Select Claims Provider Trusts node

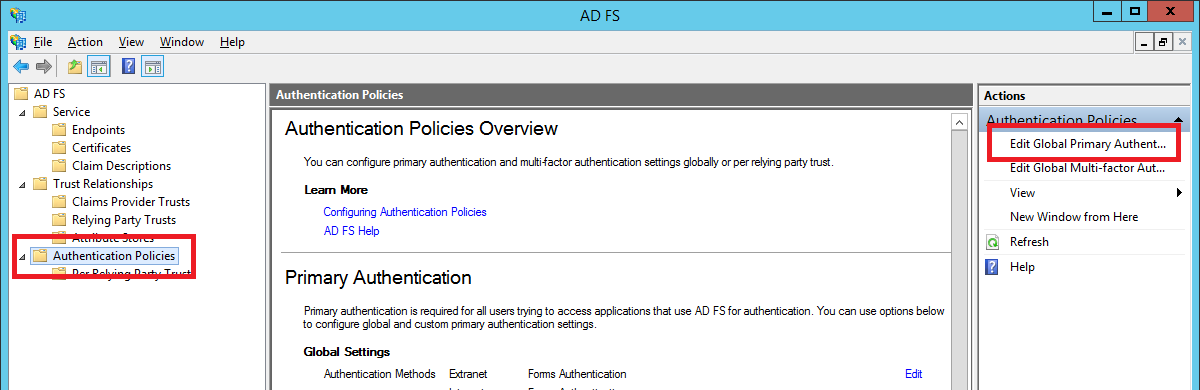pos(131,202)
